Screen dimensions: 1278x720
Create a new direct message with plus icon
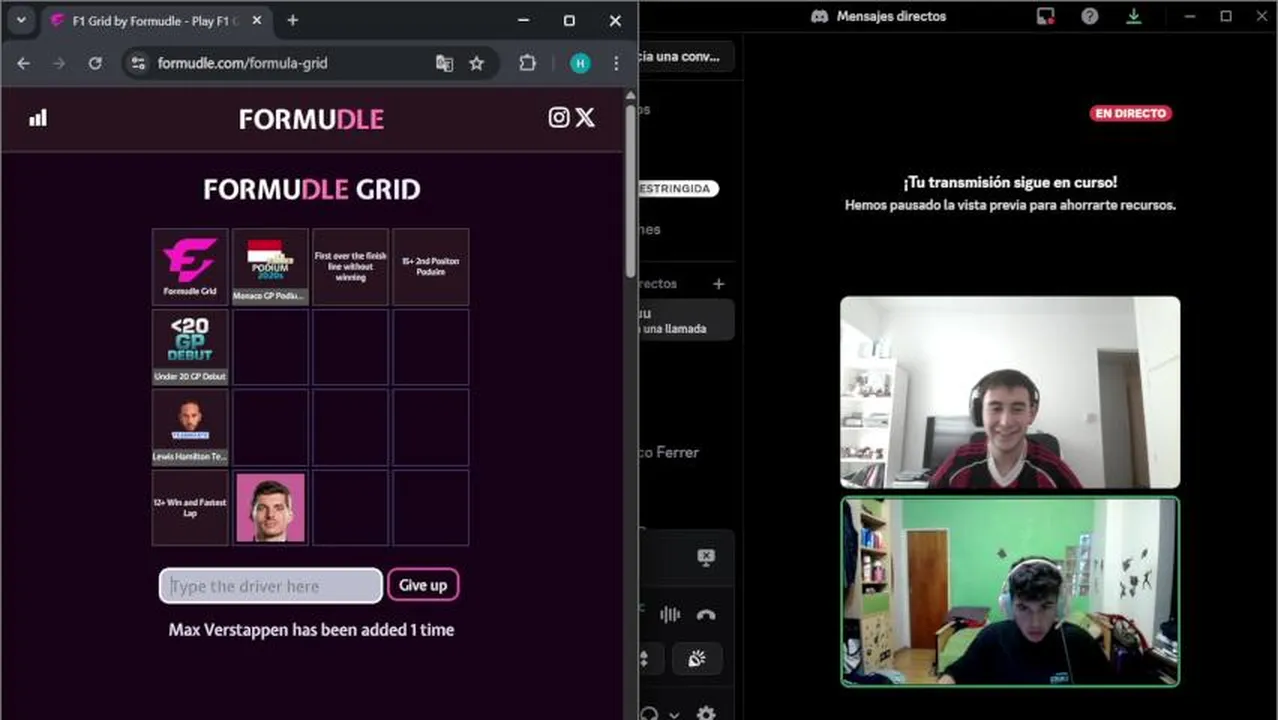[718, 284]
